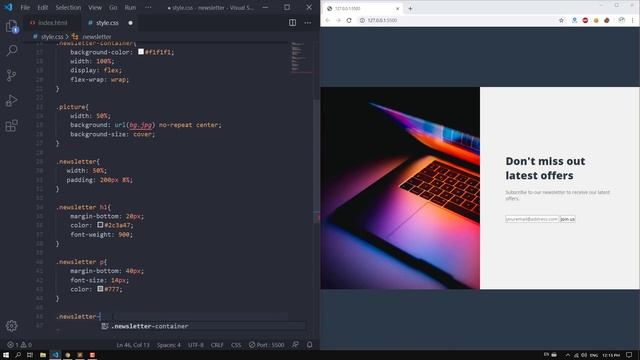Open Windows taskbar search

point(18,355)
